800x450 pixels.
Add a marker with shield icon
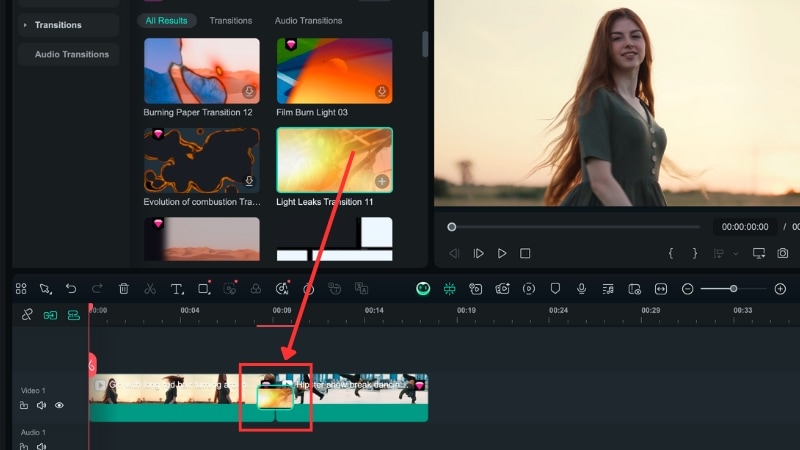click(x=555, y=289)
